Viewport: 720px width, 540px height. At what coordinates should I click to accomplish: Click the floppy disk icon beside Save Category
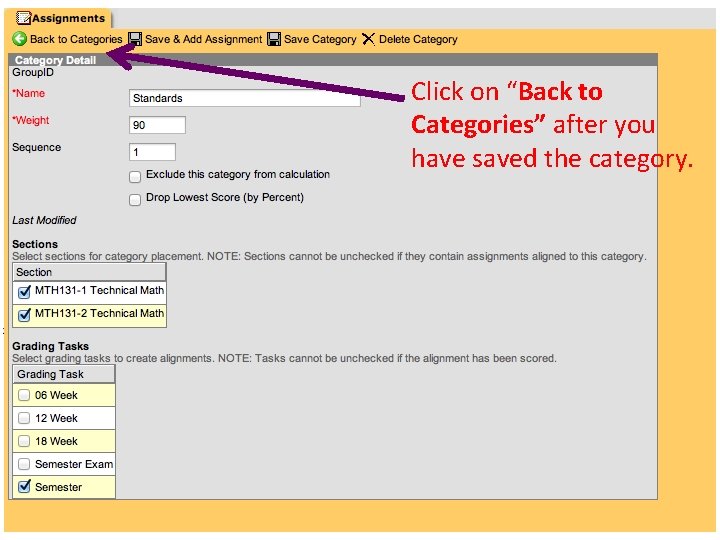(x=274, y=39)
